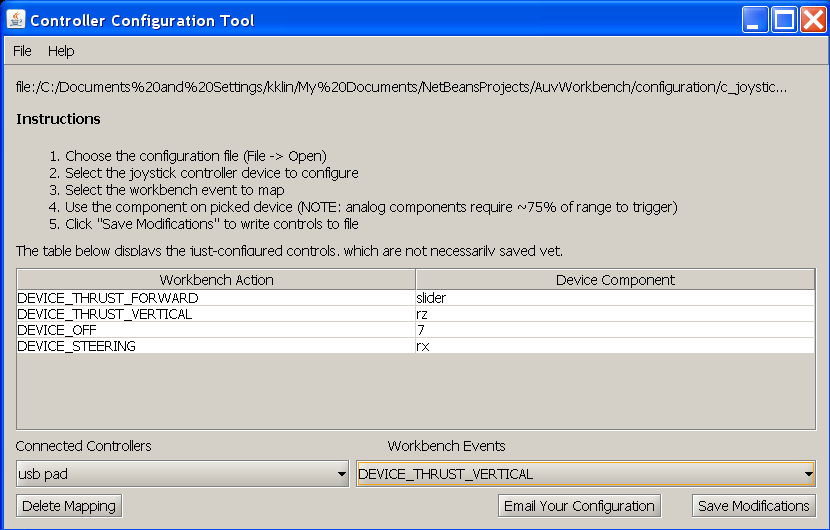The width and height of the screenshot is (830, 530).
Task: Click the Workbench Action column header
Action: (x=216, y=280)
